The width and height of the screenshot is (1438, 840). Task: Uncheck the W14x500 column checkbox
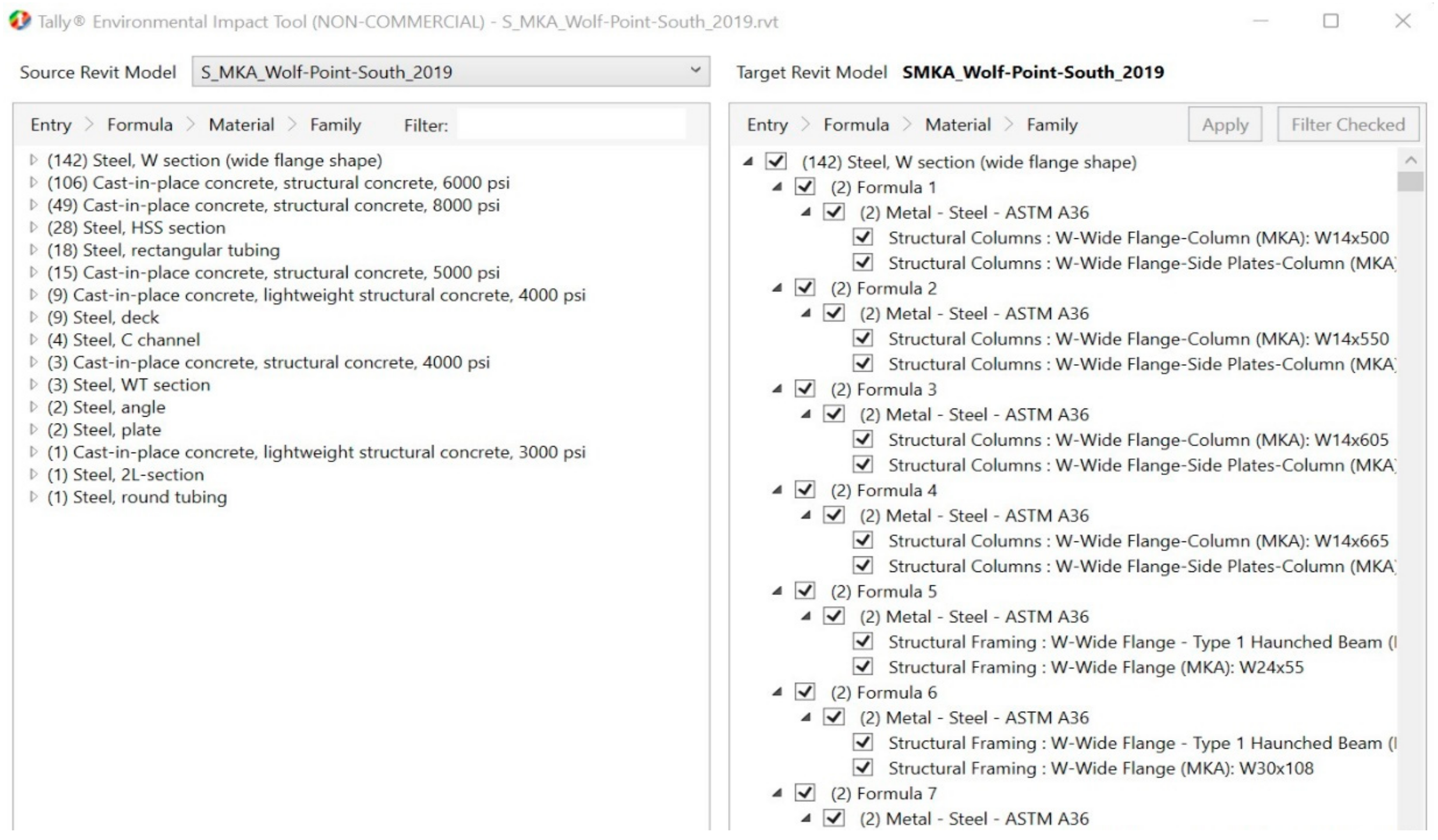[863, 237]
